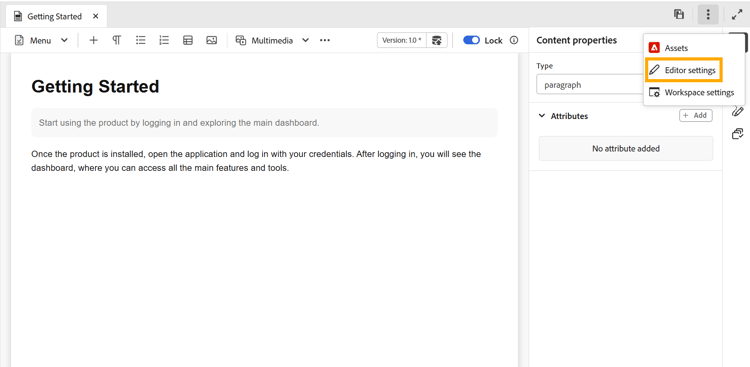Insert a table
Screen dimensions: 750x367
[x=188, y=40]
